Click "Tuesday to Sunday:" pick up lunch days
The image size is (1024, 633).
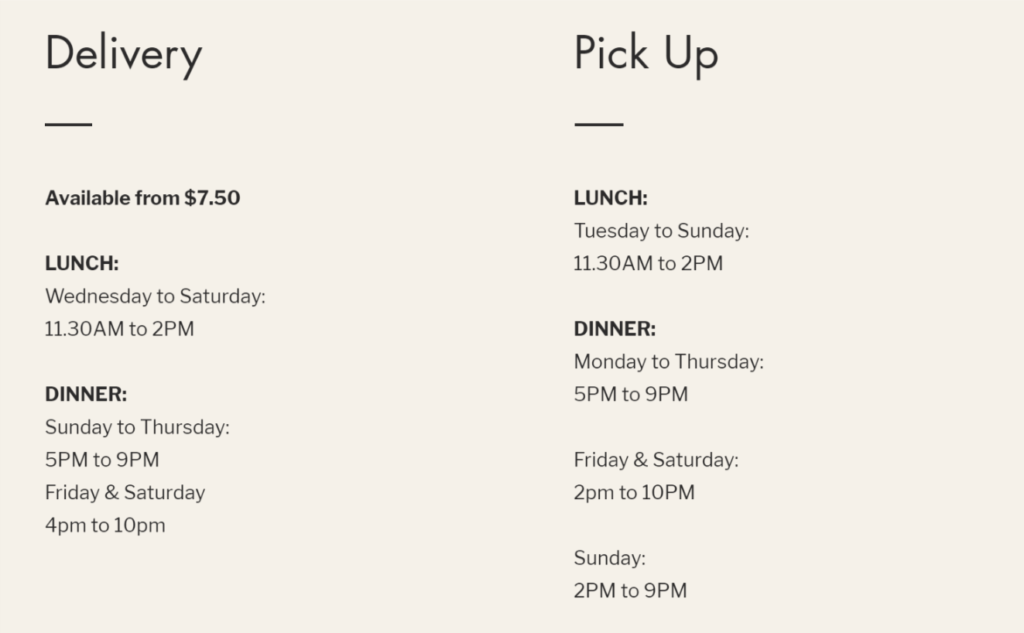click(x=661, y=231)
